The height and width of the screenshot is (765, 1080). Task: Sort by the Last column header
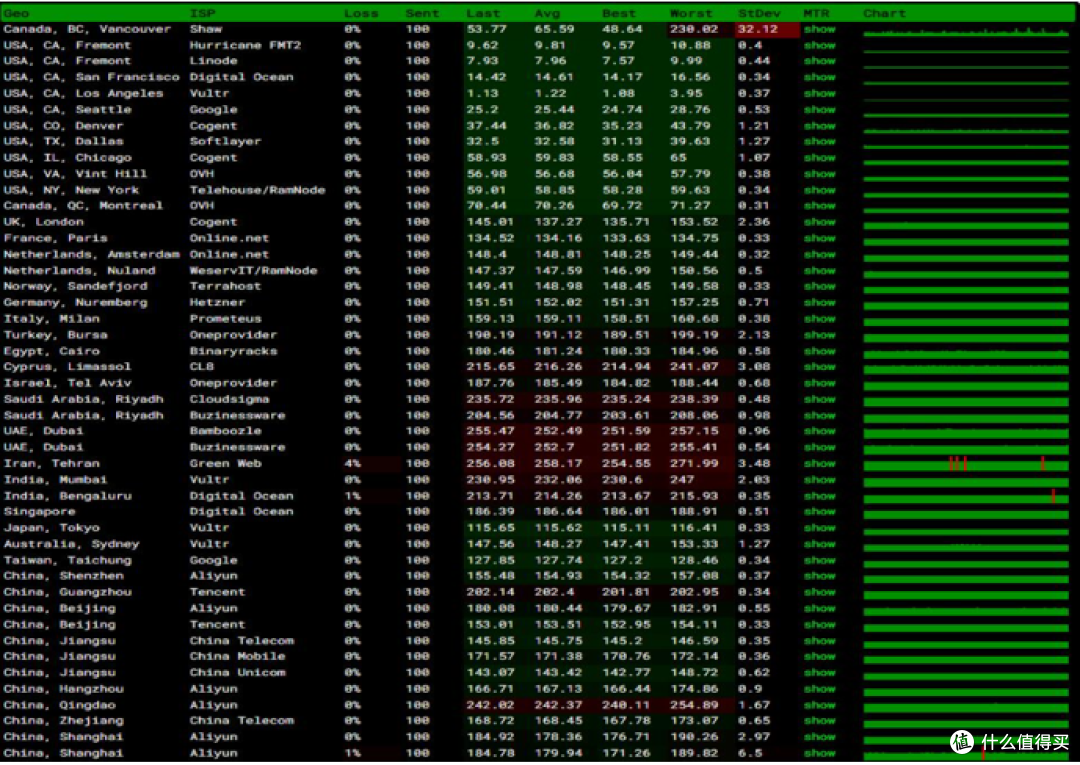(x=483, y=13)
